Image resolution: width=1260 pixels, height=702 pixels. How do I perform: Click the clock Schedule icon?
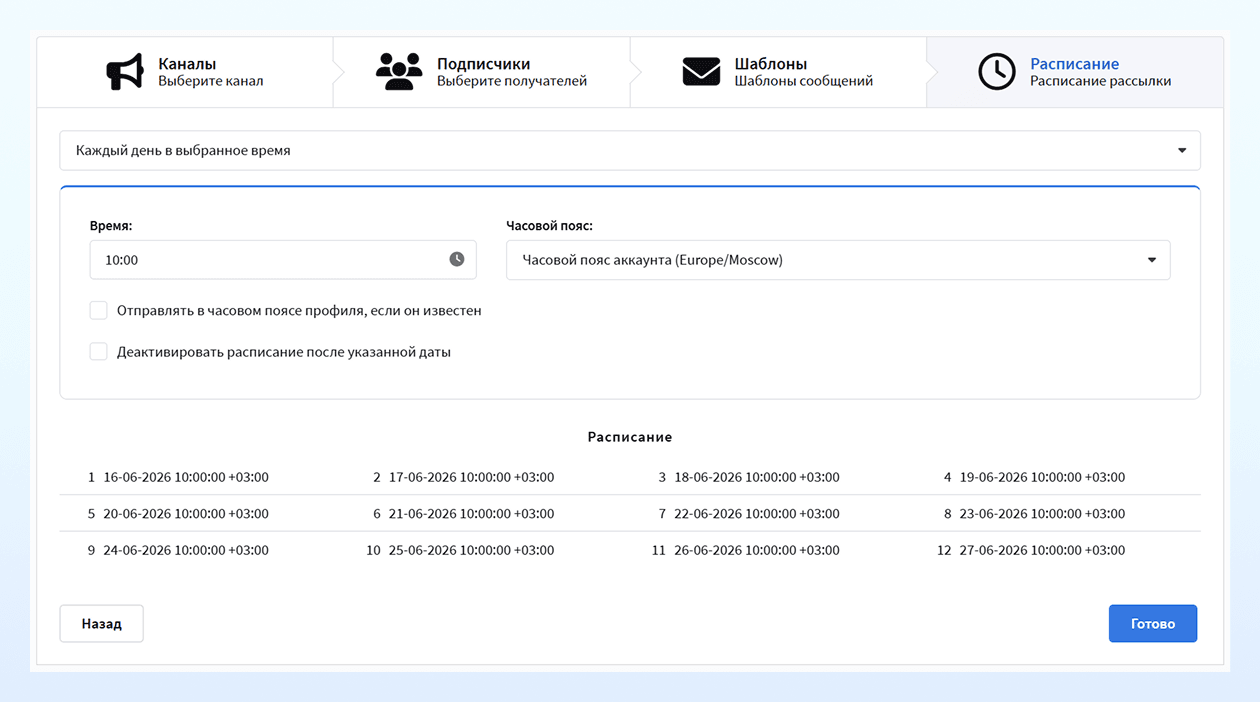997,72
